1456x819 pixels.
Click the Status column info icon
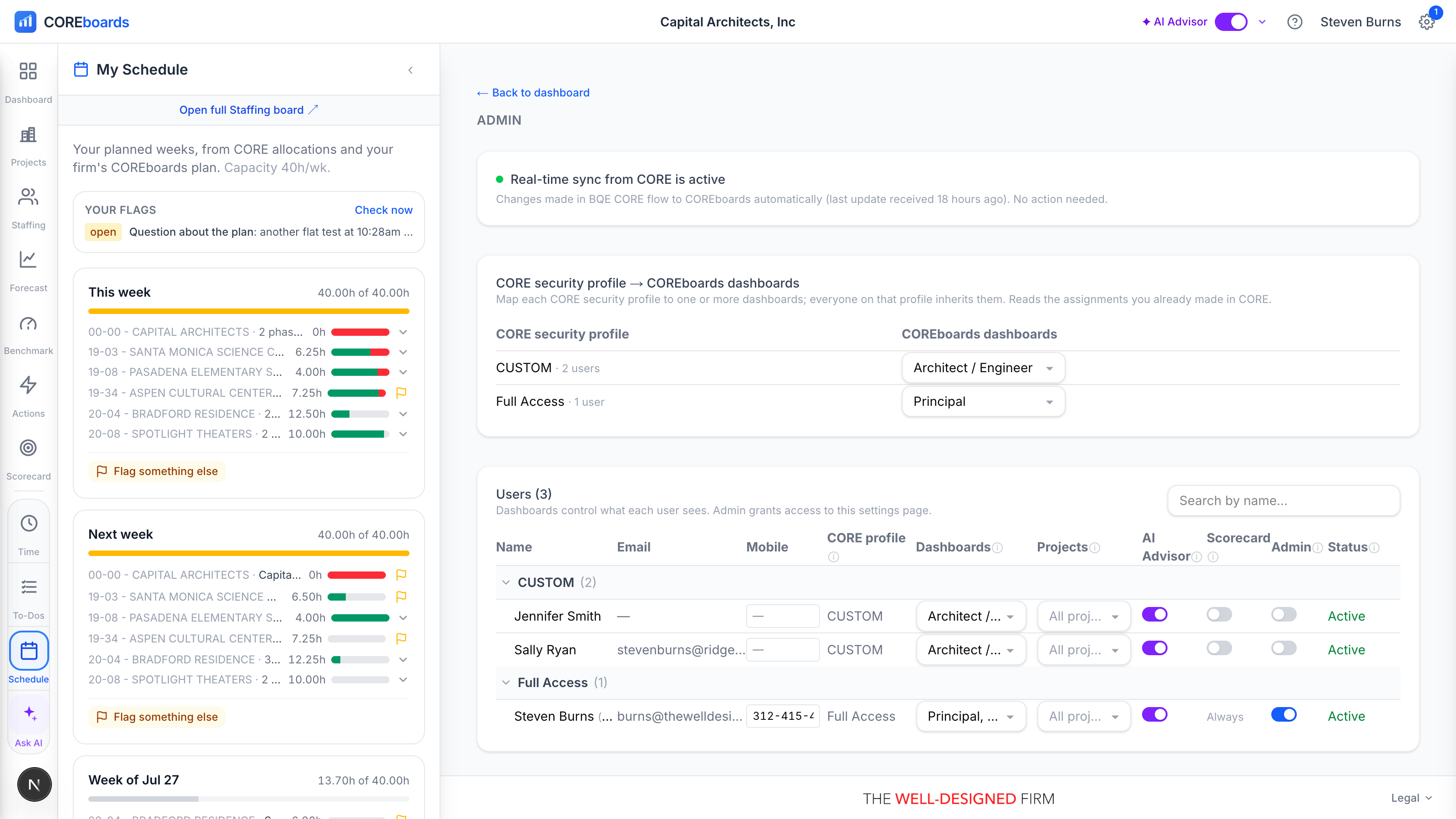point(1375,548)
